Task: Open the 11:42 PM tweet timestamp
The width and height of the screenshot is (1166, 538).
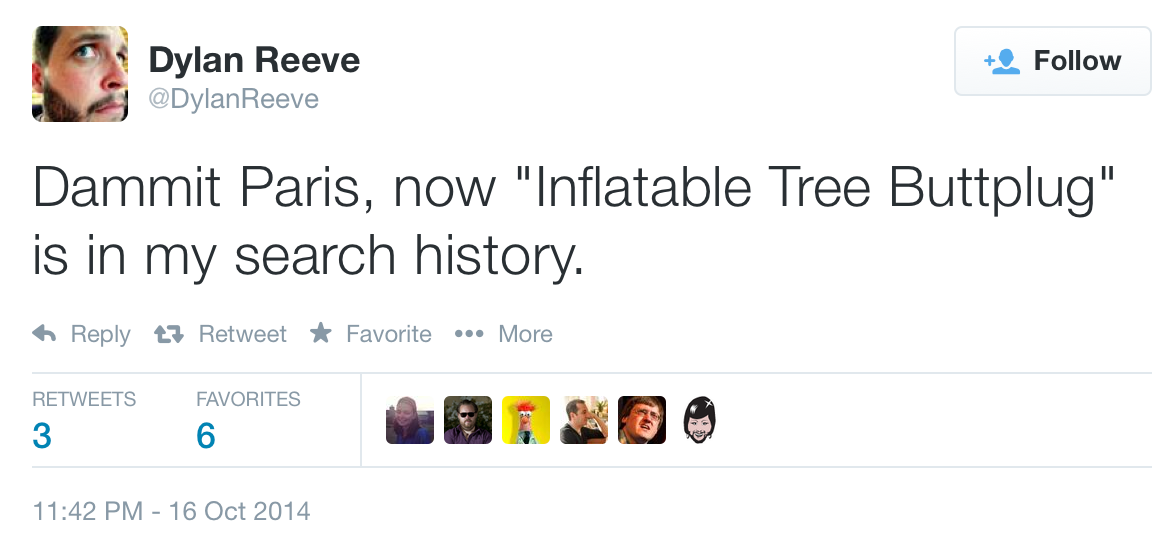Action: point(171,512)
